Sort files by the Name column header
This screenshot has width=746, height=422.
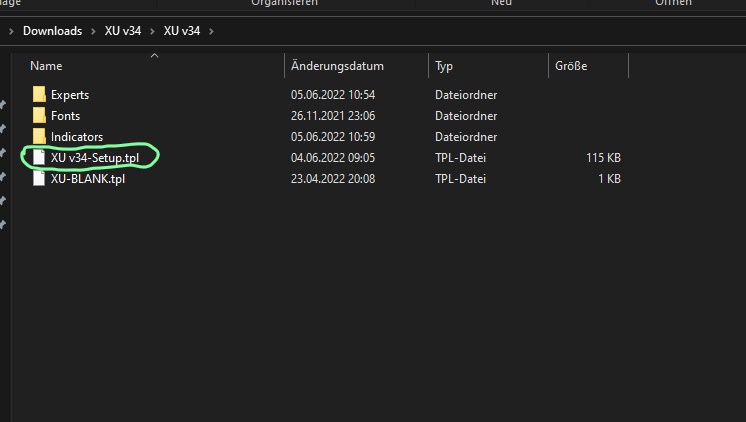47,66
